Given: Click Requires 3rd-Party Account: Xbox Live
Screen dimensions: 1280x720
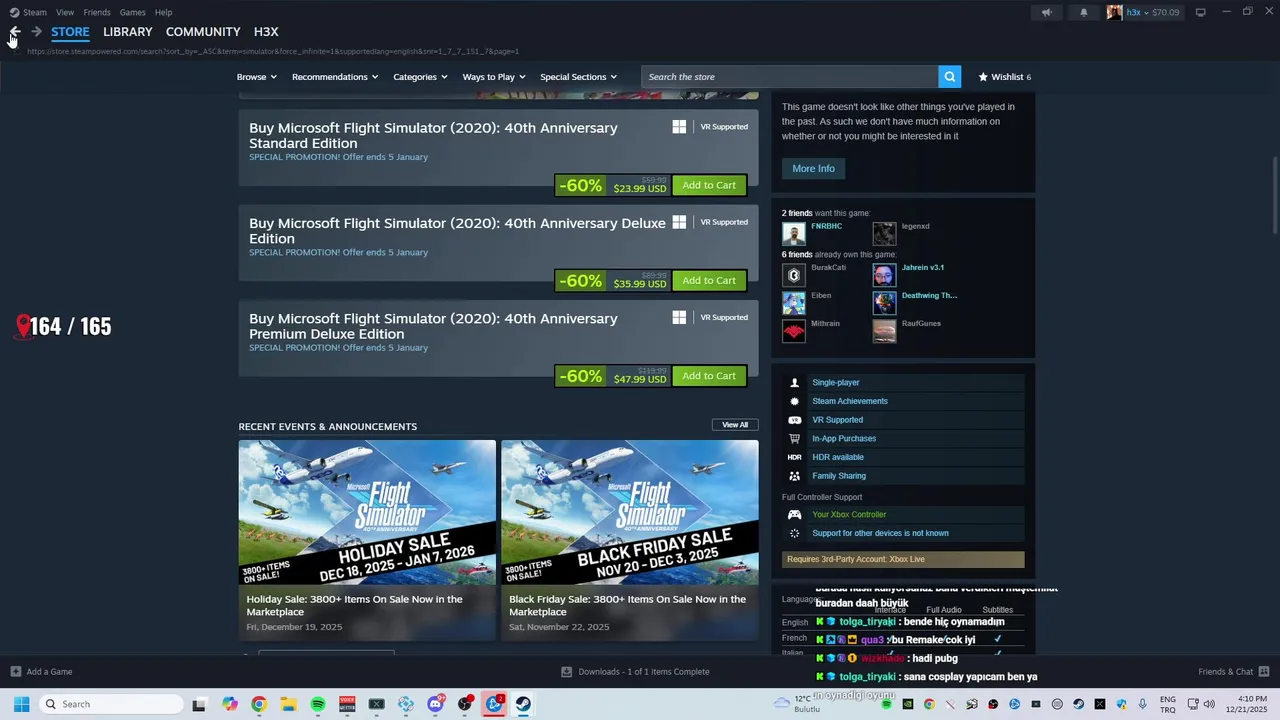Looking at the screenshot, I should [903, 560].
